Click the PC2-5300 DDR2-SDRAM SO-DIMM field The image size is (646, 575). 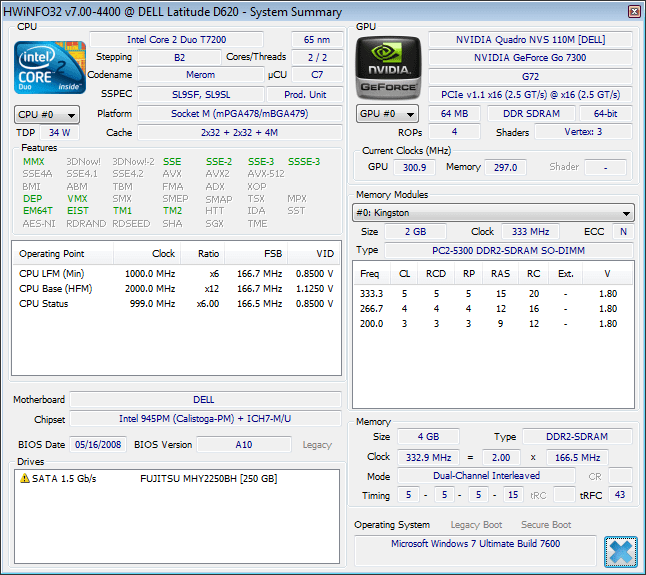[x=508, y=250]
